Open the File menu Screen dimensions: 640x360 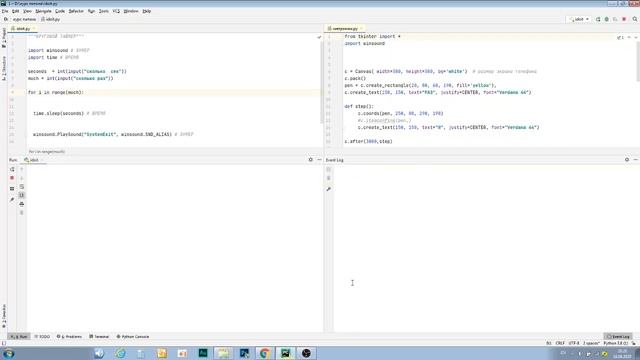[x=5, y=11]
